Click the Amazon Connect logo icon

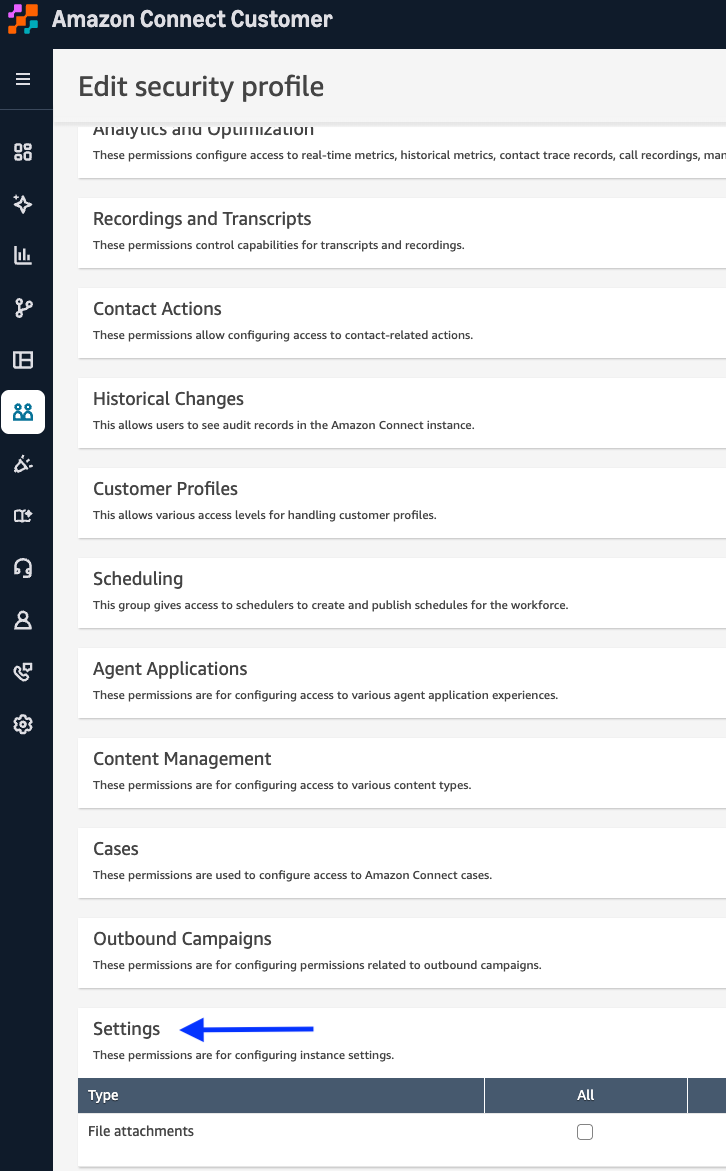coord(22,19)
